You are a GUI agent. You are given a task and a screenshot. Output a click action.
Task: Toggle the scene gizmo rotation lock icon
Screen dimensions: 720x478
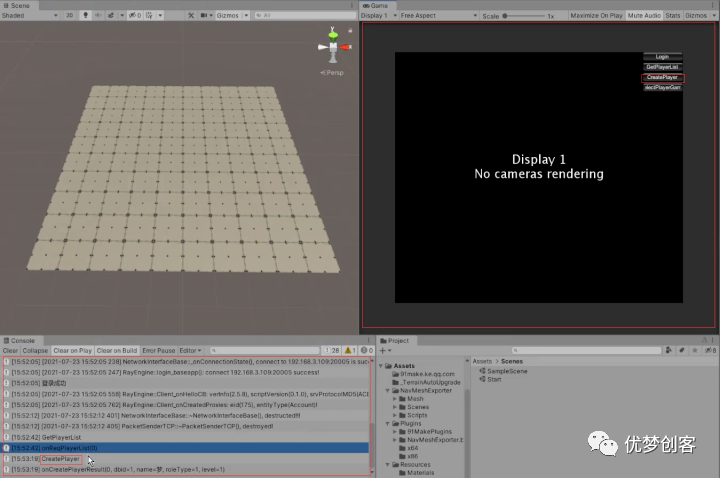coord(350,30)
